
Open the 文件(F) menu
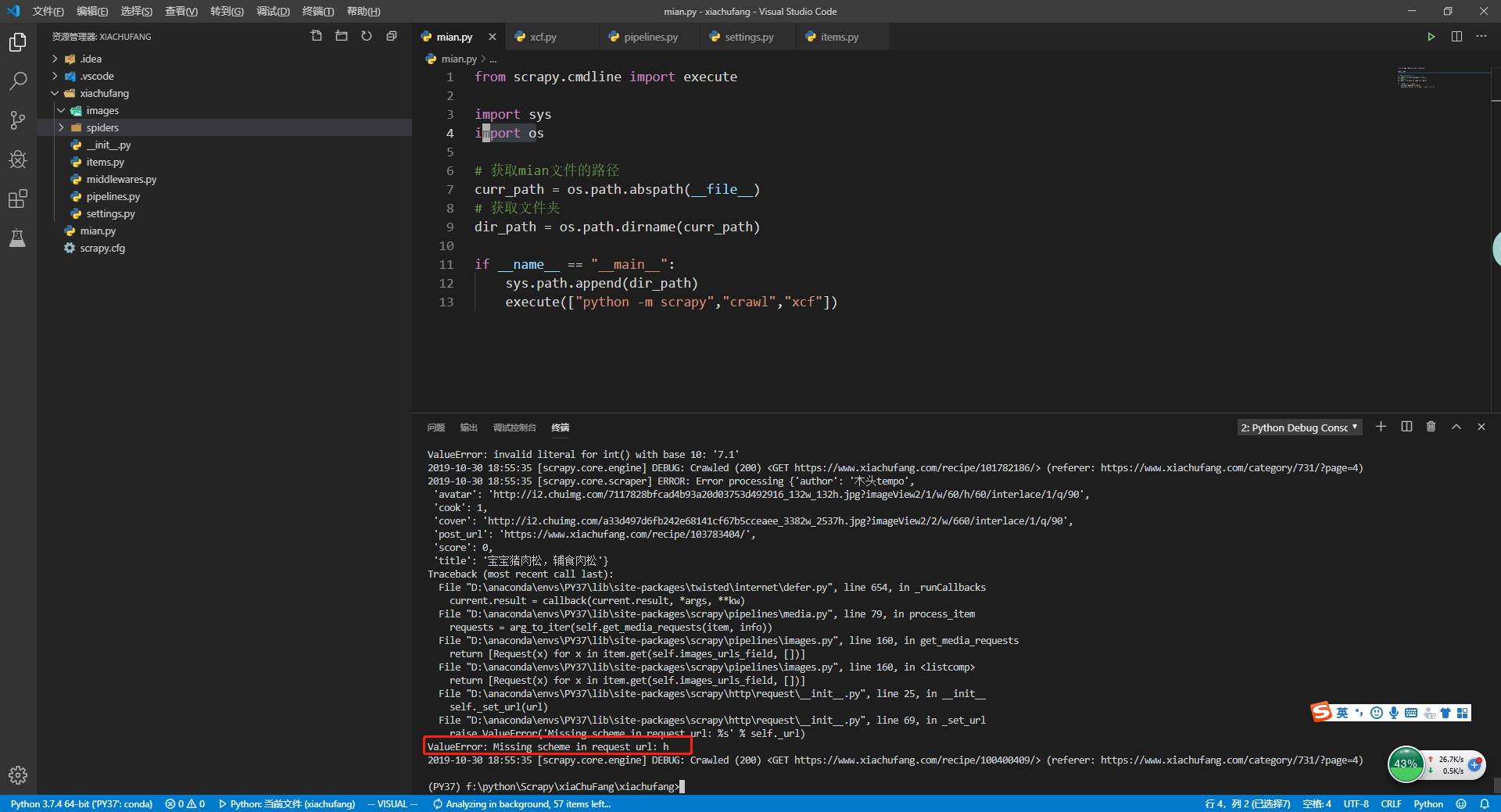click(x=48, y=11)
